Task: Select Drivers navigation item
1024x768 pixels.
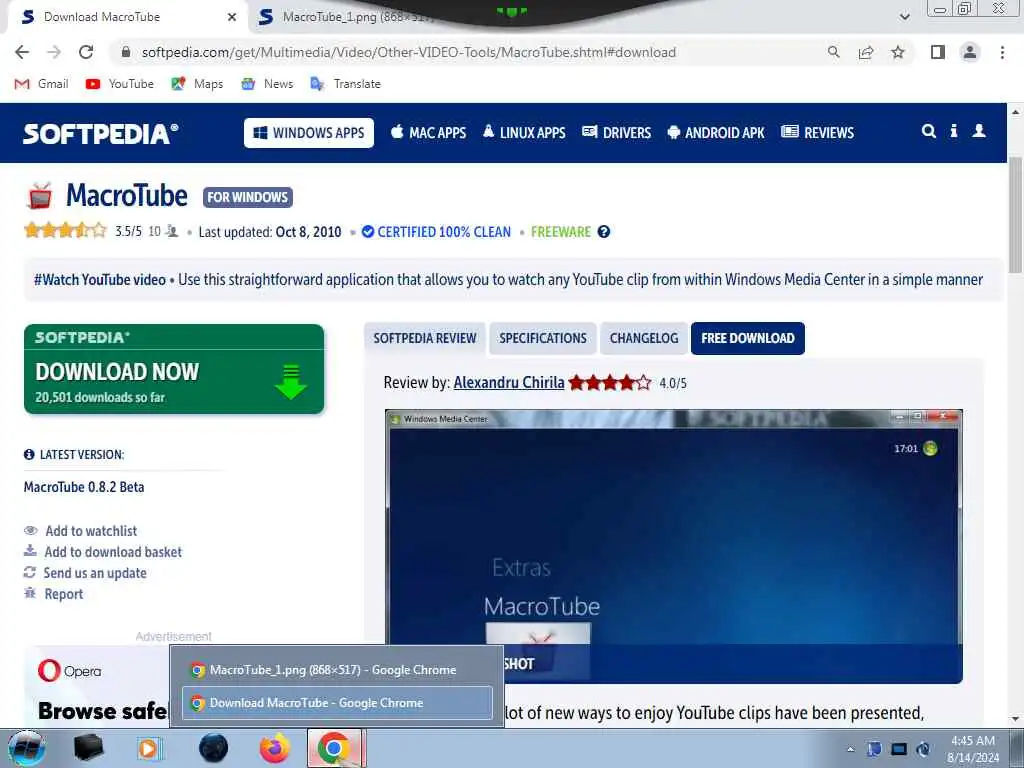Action: 616,133
